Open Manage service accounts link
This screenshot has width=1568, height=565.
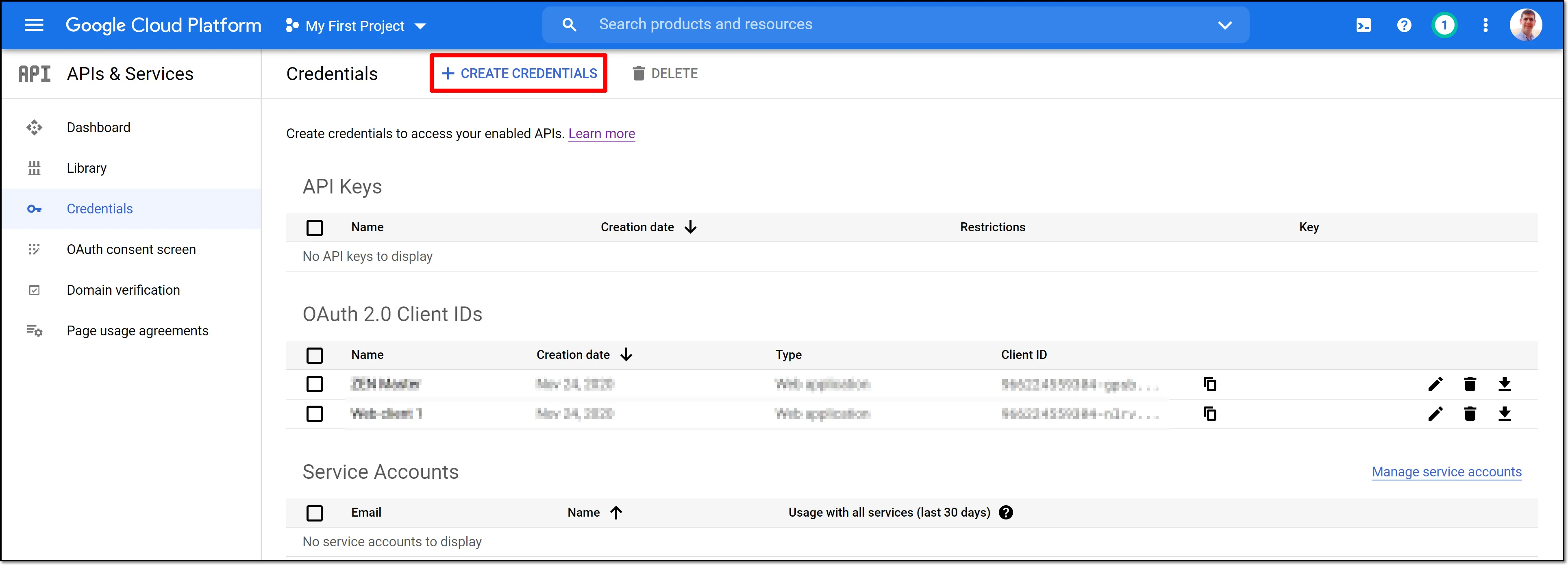(1446, 472)
